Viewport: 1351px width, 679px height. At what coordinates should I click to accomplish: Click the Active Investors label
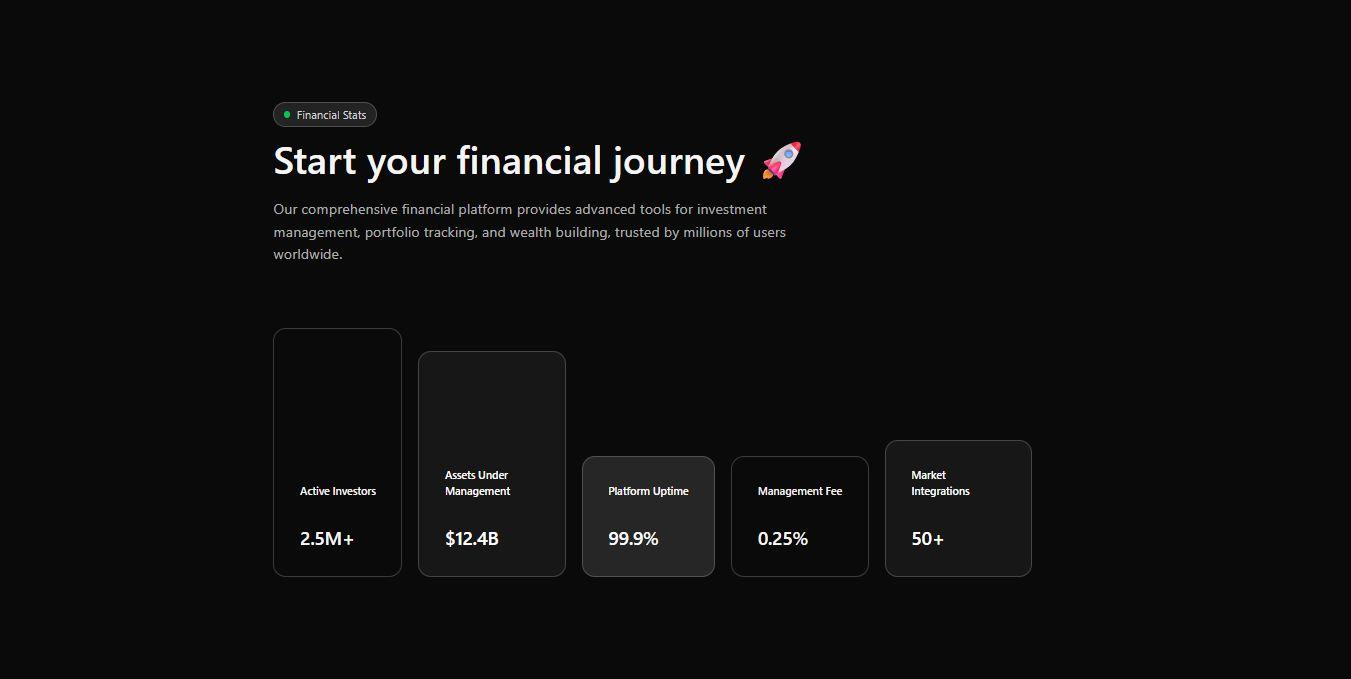338,491
